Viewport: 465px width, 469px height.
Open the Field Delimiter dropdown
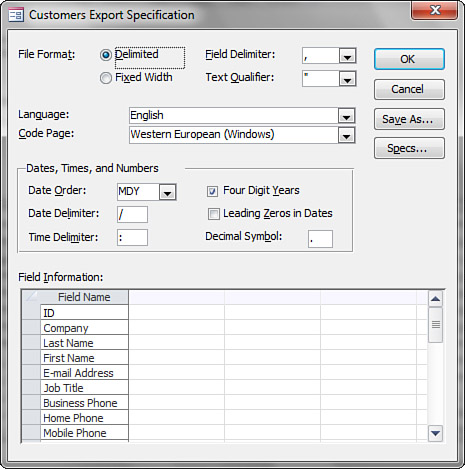(x=347, y=56)
